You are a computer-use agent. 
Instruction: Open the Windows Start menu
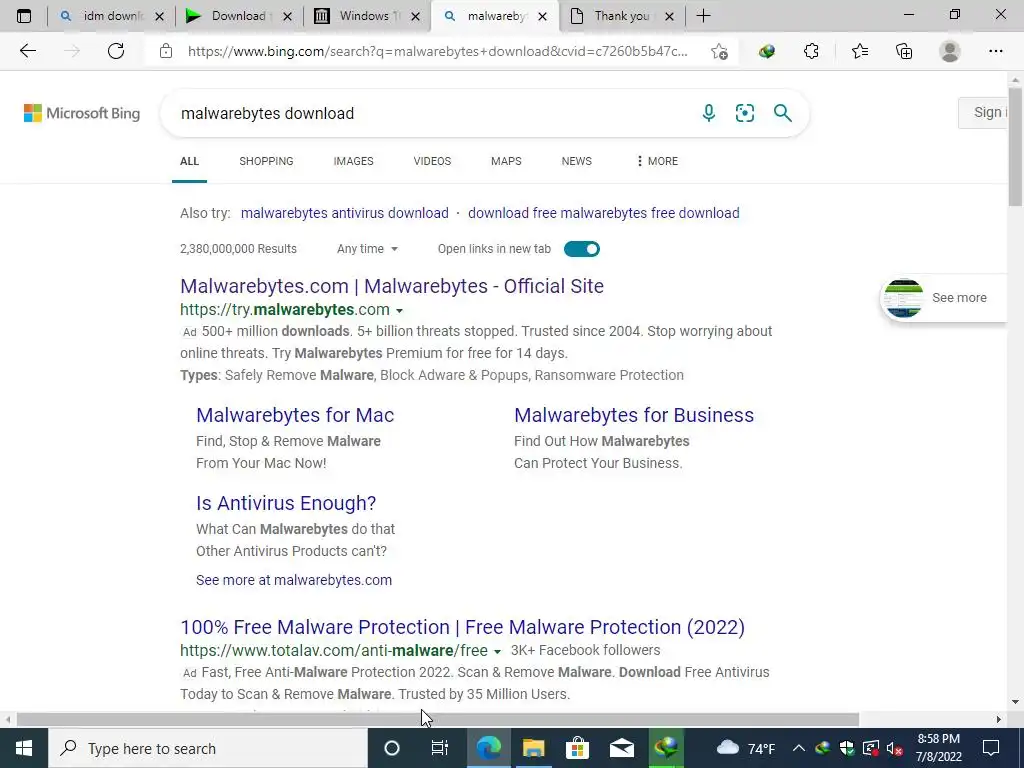24,748
